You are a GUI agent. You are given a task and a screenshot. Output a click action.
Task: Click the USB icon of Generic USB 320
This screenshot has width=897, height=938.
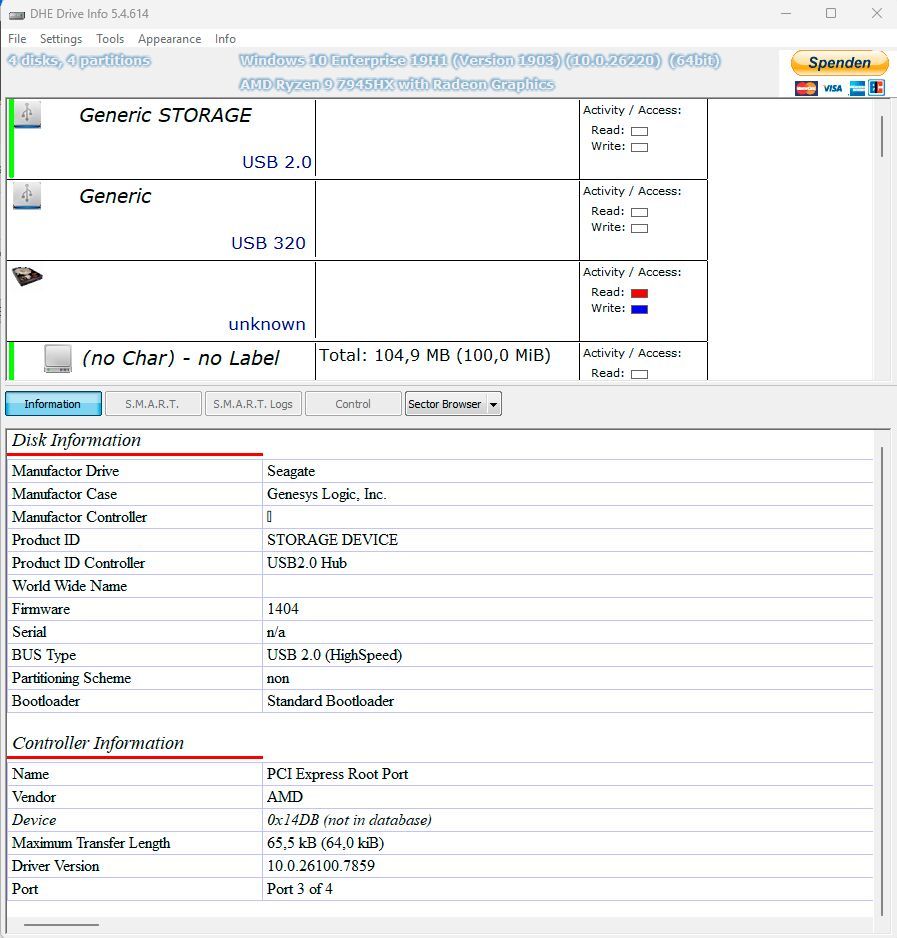[27, 195]
